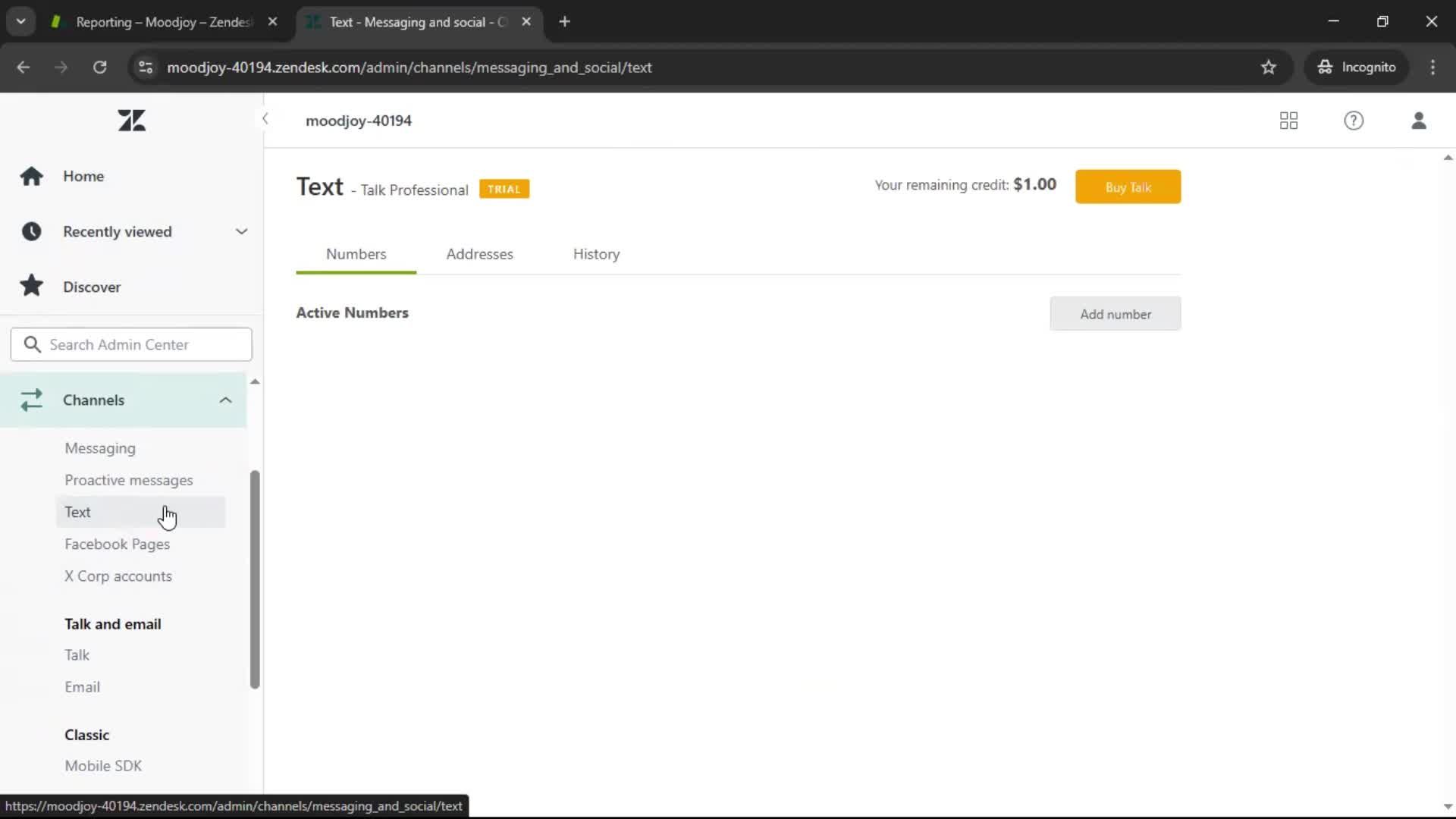The image size is (1456, 819).
Task: Switch to the Numbers tab
Action: point(356,254)
